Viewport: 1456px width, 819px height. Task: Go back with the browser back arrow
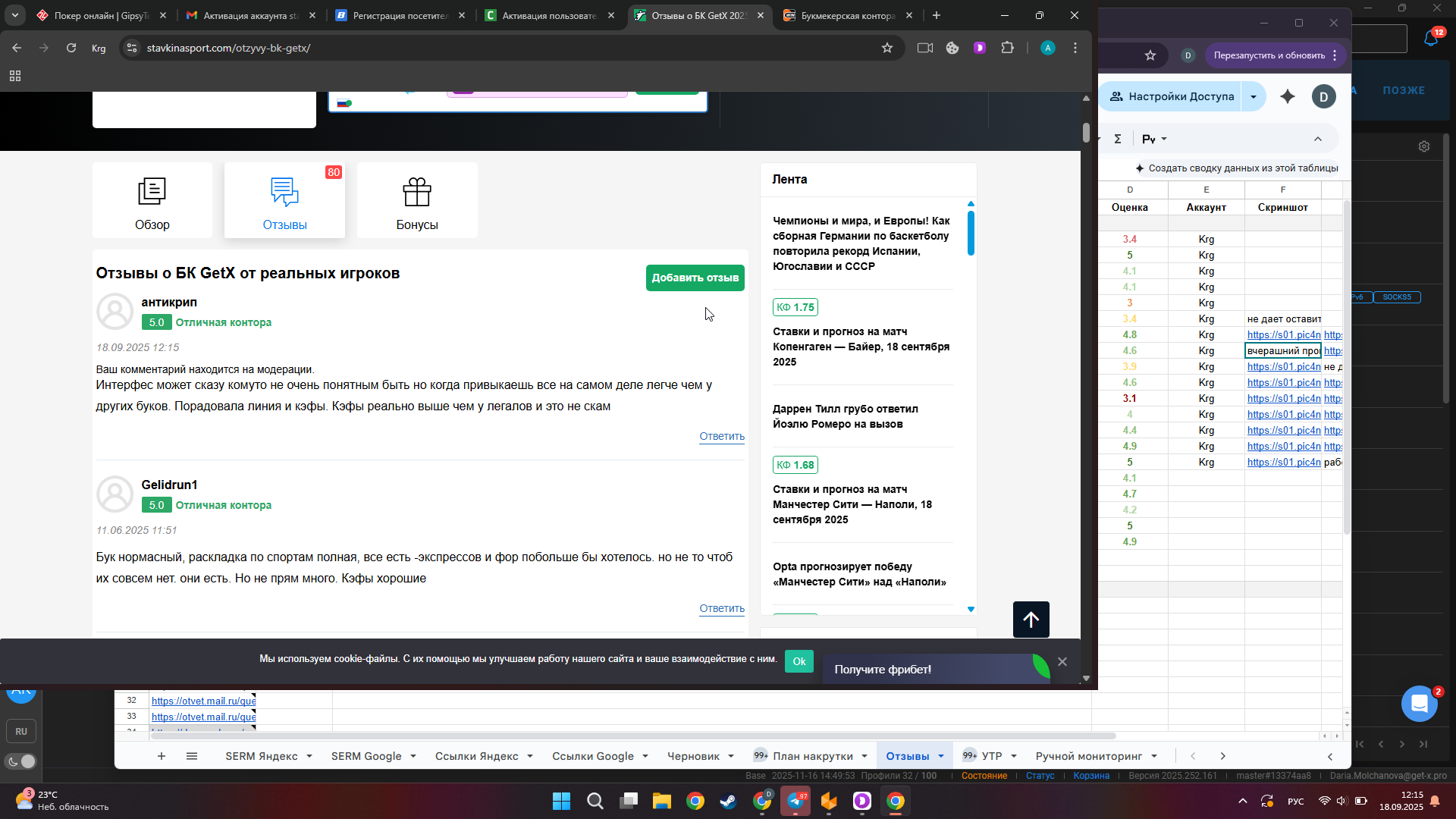click(17, 48)
